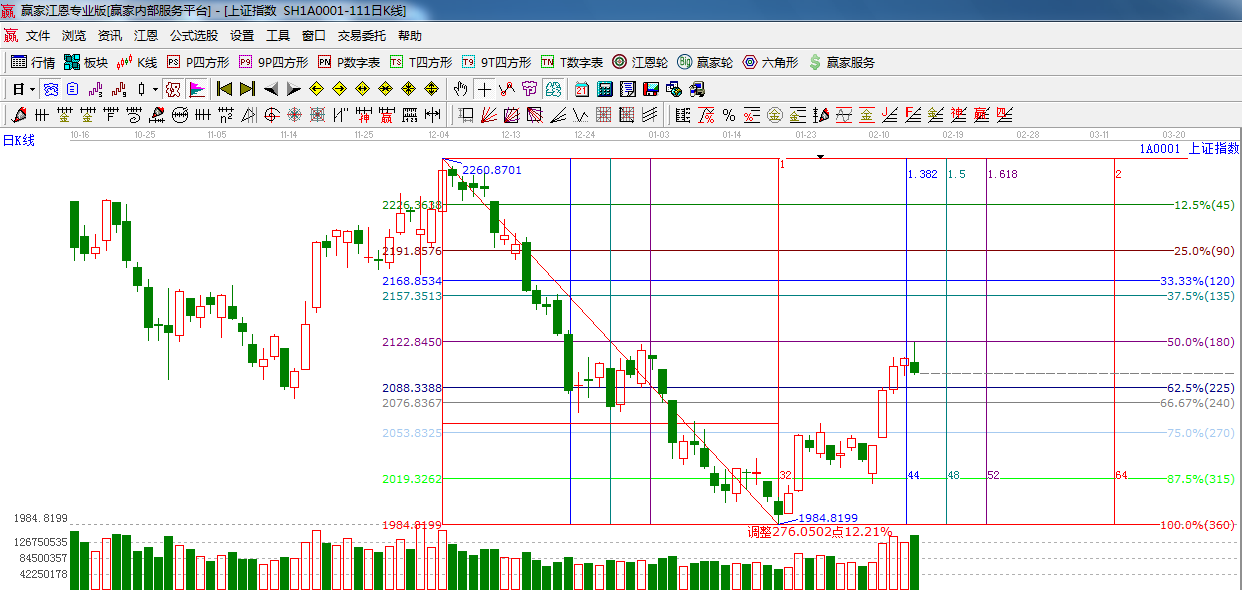Viewport: 1242px width, 590px height.
Task: Open the 交易委托 menu
Action: pyautogui.click(x=361, y=35)
